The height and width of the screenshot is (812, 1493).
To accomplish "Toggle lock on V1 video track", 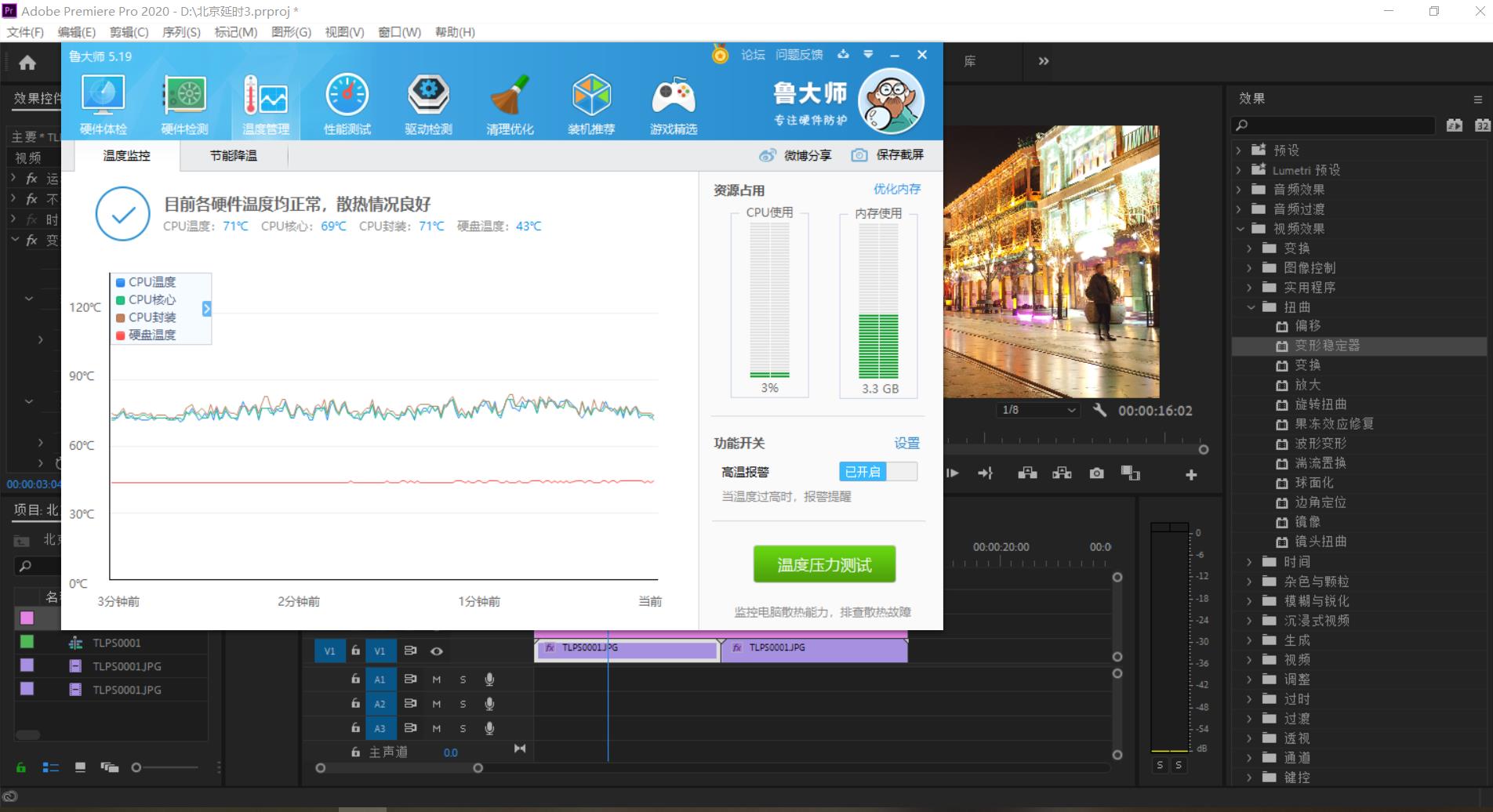I will click(x=355, y=651).
